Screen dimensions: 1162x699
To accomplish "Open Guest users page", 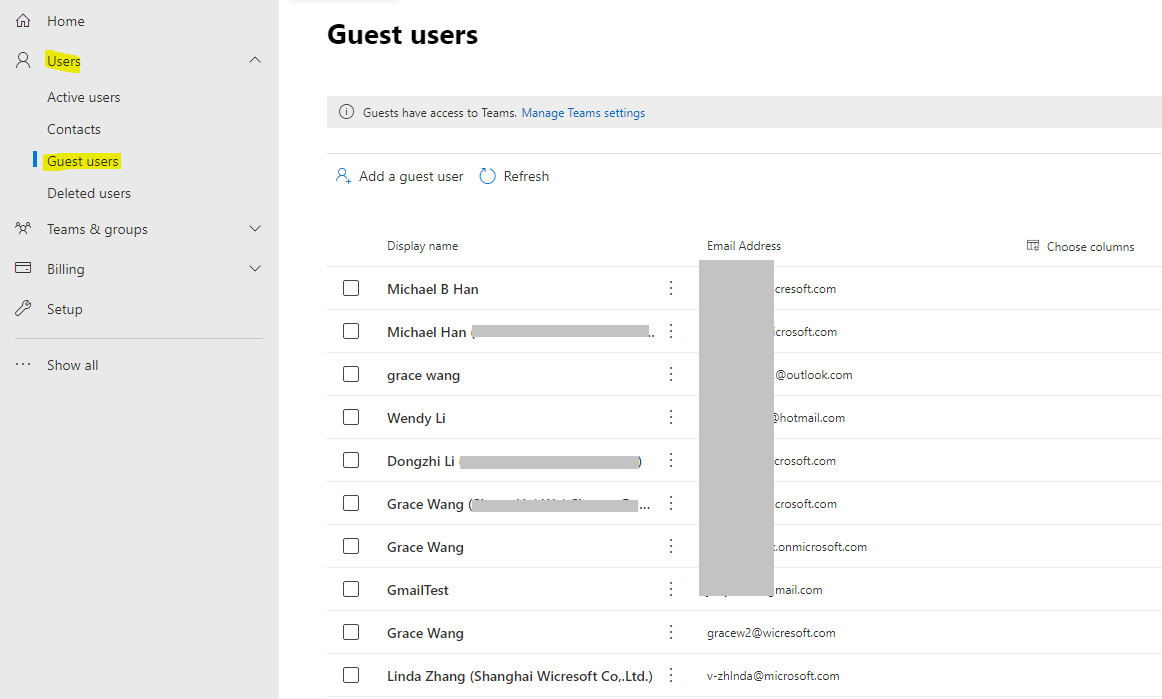I will click(x=82, y=161).
